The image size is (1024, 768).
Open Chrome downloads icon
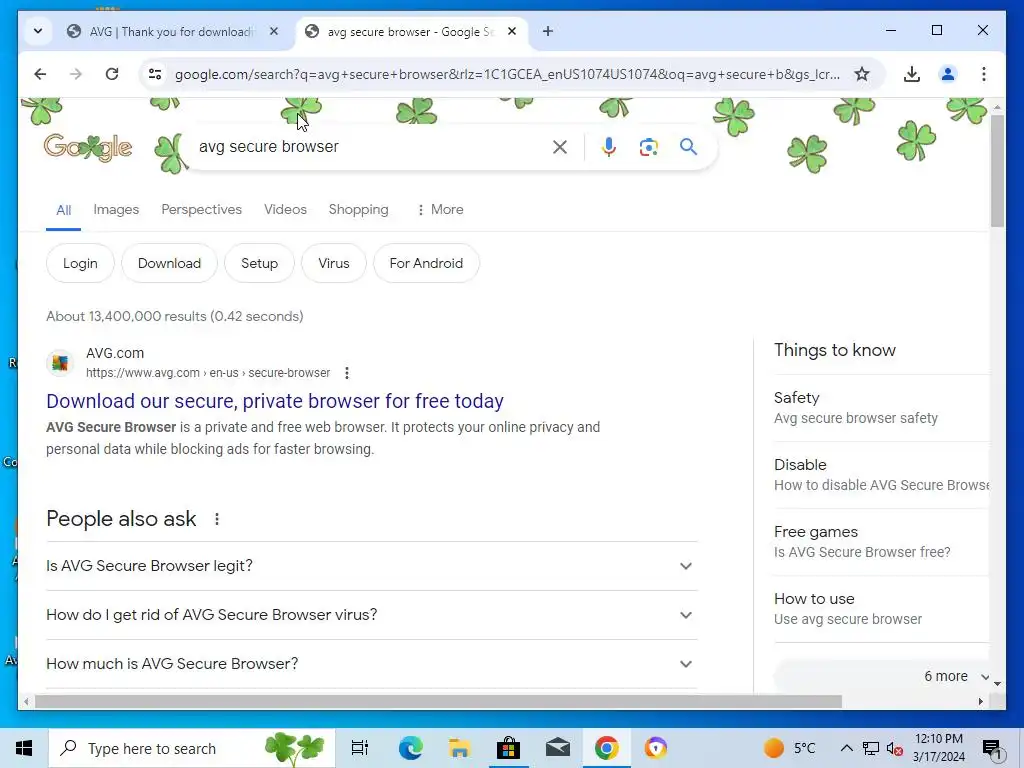(912, 74)
